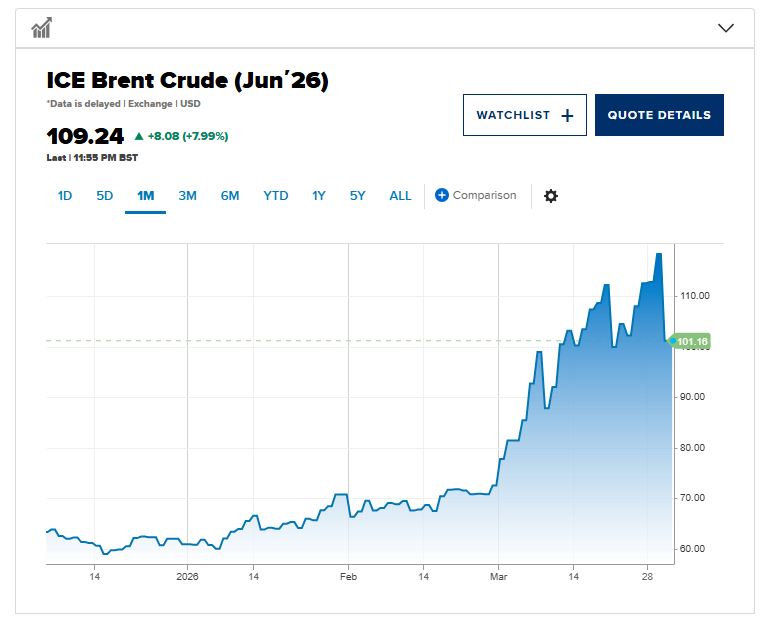This screenshot has height=619, width=763.
Task: Select the 1D time range
Action: [65, 196]
